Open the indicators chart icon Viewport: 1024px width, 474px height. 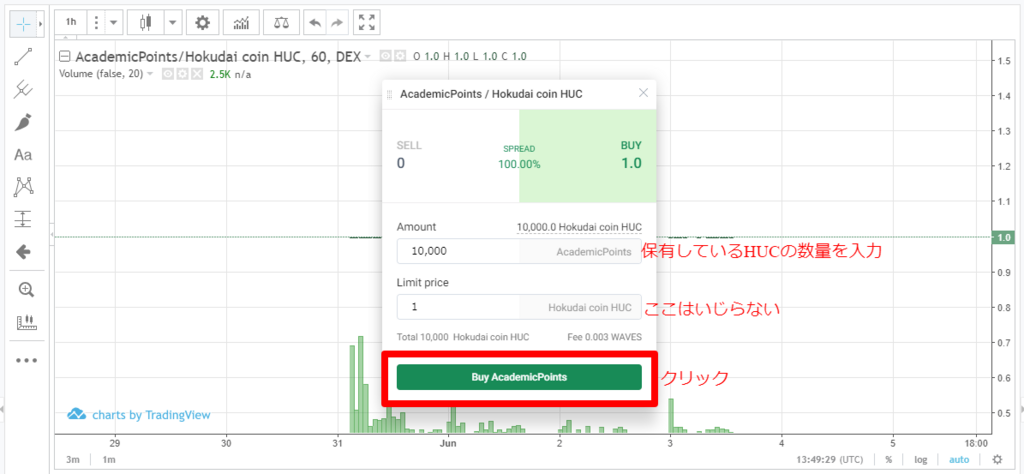[x=241, y=22]
